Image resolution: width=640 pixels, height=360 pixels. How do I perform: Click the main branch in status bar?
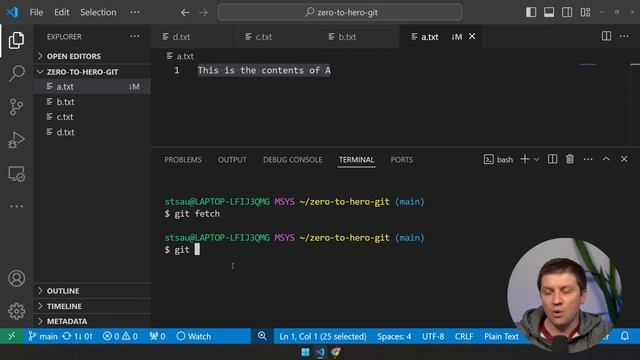[x=43, y=336]
